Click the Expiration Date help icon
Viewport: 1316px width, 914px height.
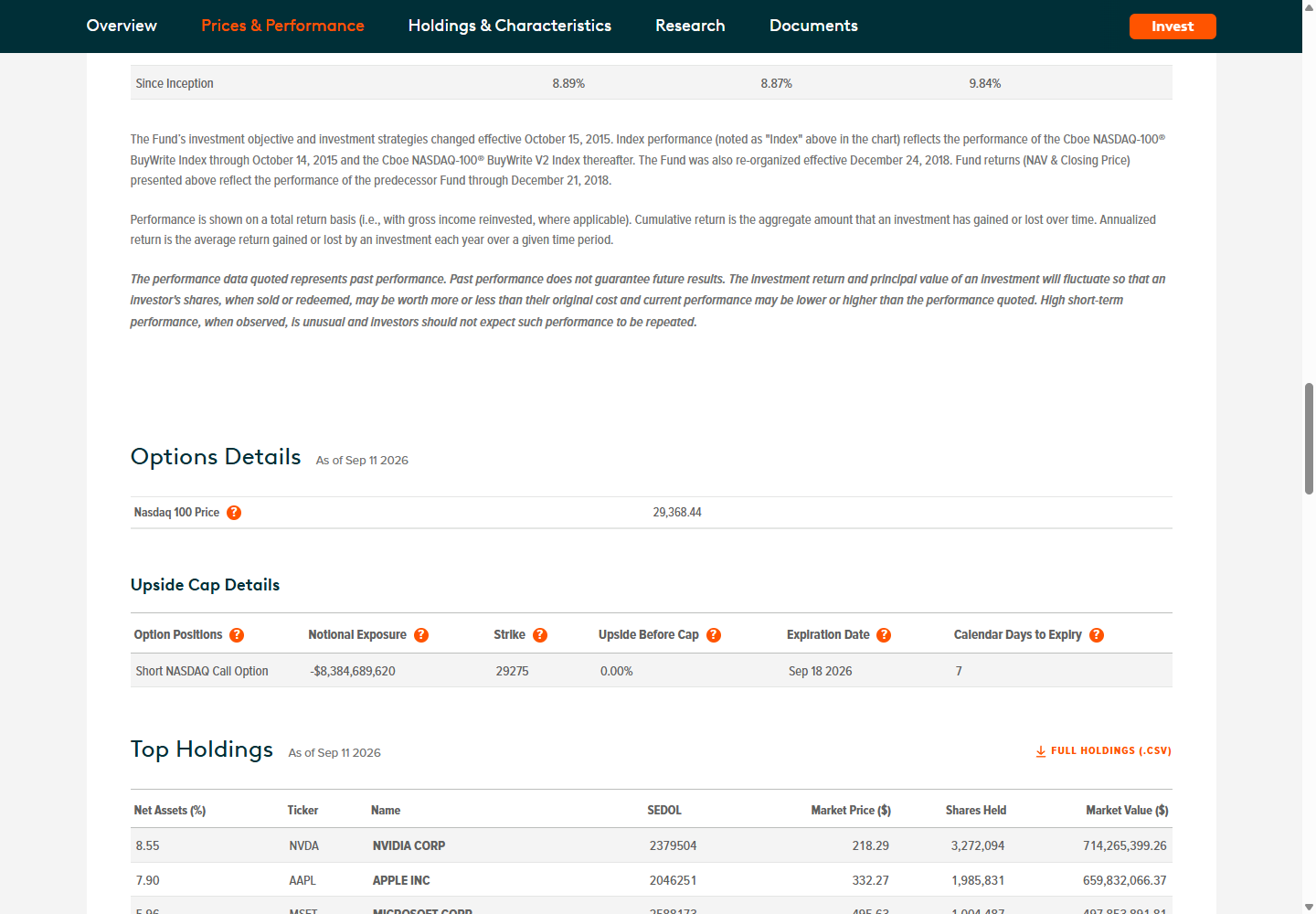coord(884,635)
